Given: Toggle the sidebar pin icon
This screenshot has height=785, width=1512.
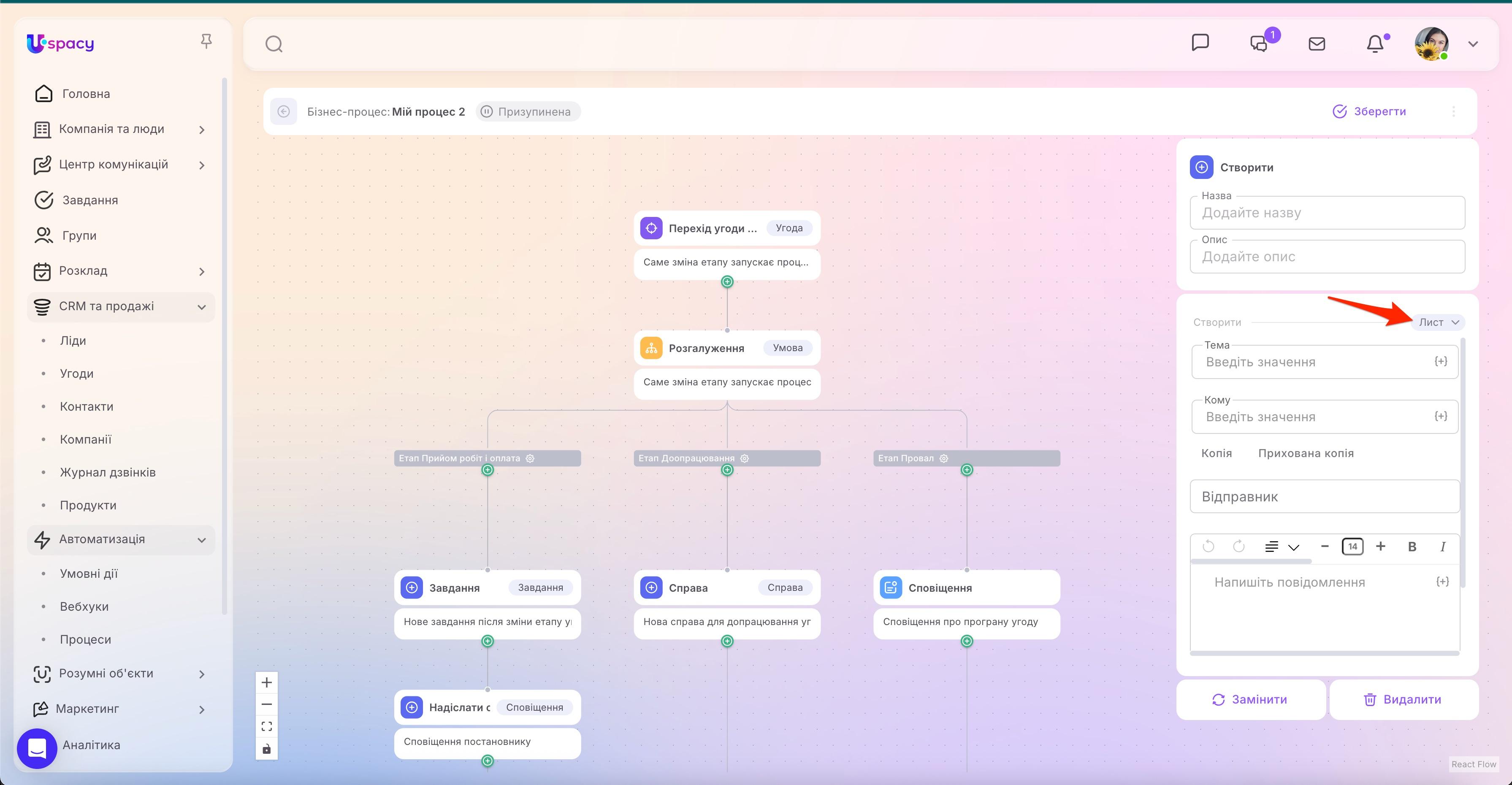Looking at the screenshot, I should (x=206, y=41).
